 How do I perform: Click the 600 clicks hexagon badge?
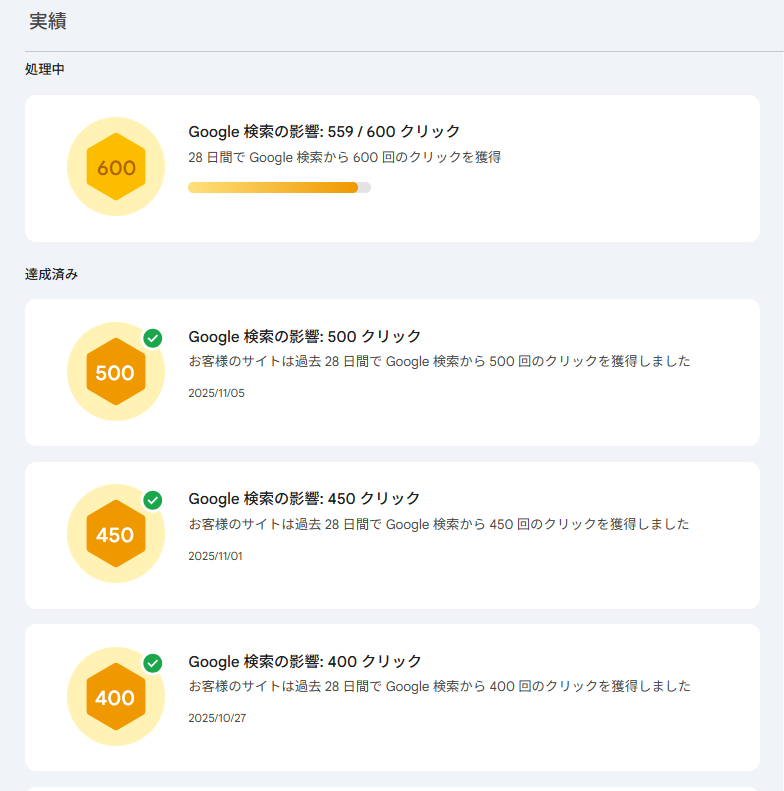point(116,167)
